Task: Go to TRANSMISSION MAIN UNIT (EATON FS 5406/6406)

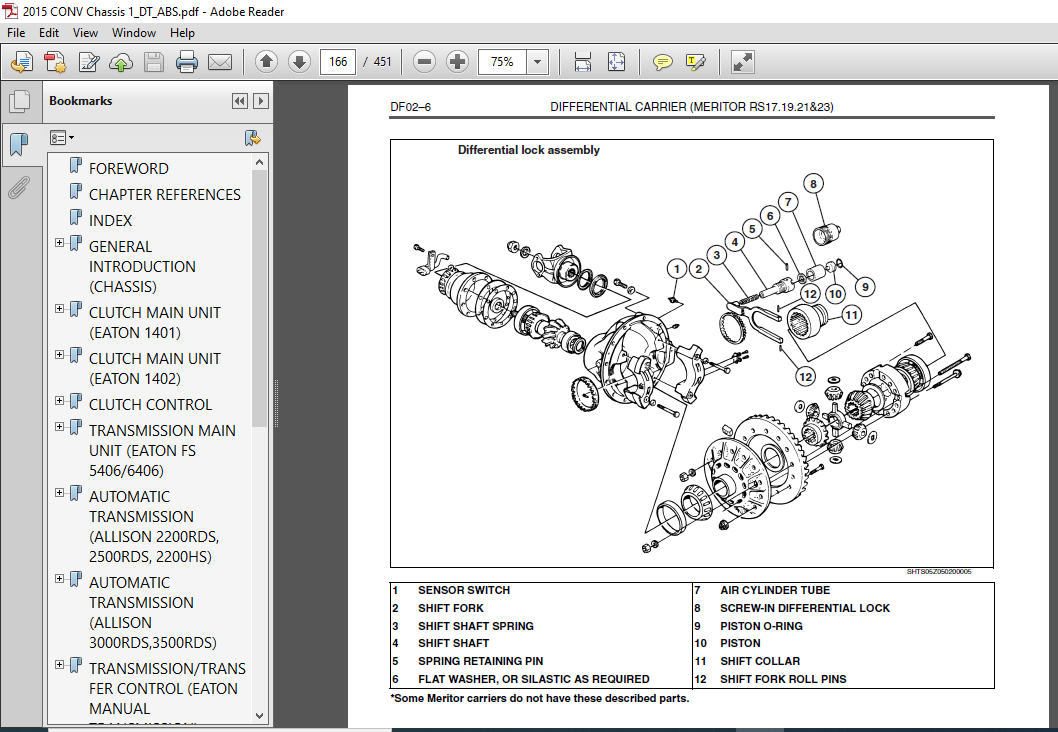Action: click(163, 451)
